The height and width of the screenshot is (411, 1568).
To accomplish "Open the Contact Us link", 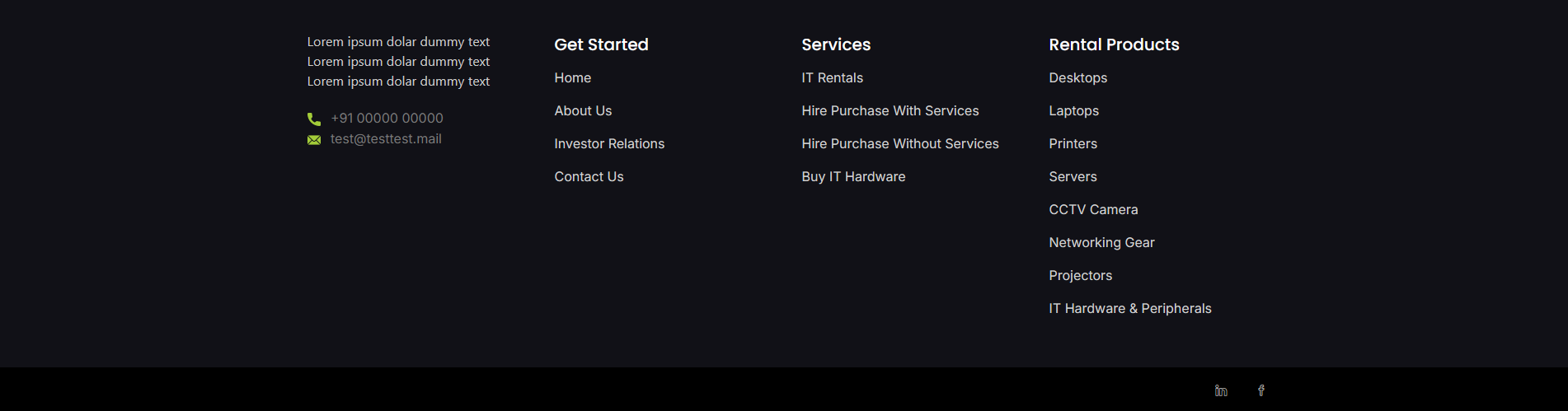I will tap(589, 177).
